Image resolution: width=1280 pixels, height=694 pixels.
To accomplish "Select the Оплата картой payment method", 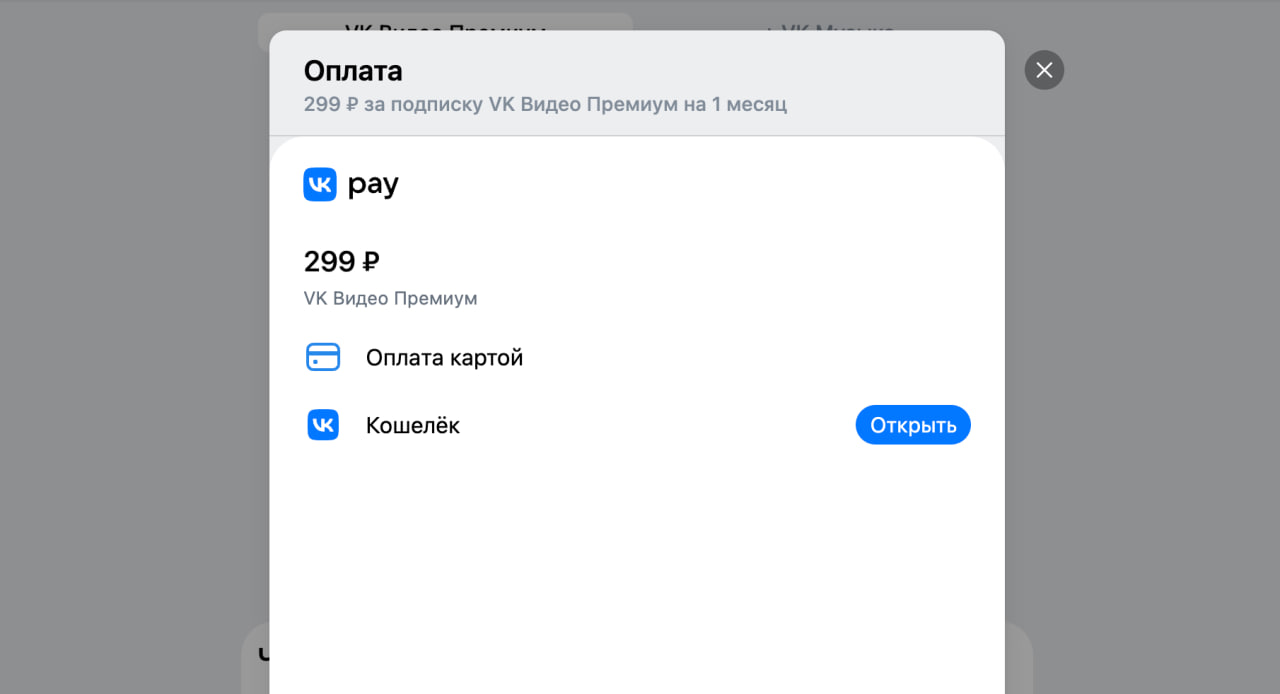I will 444,358.
